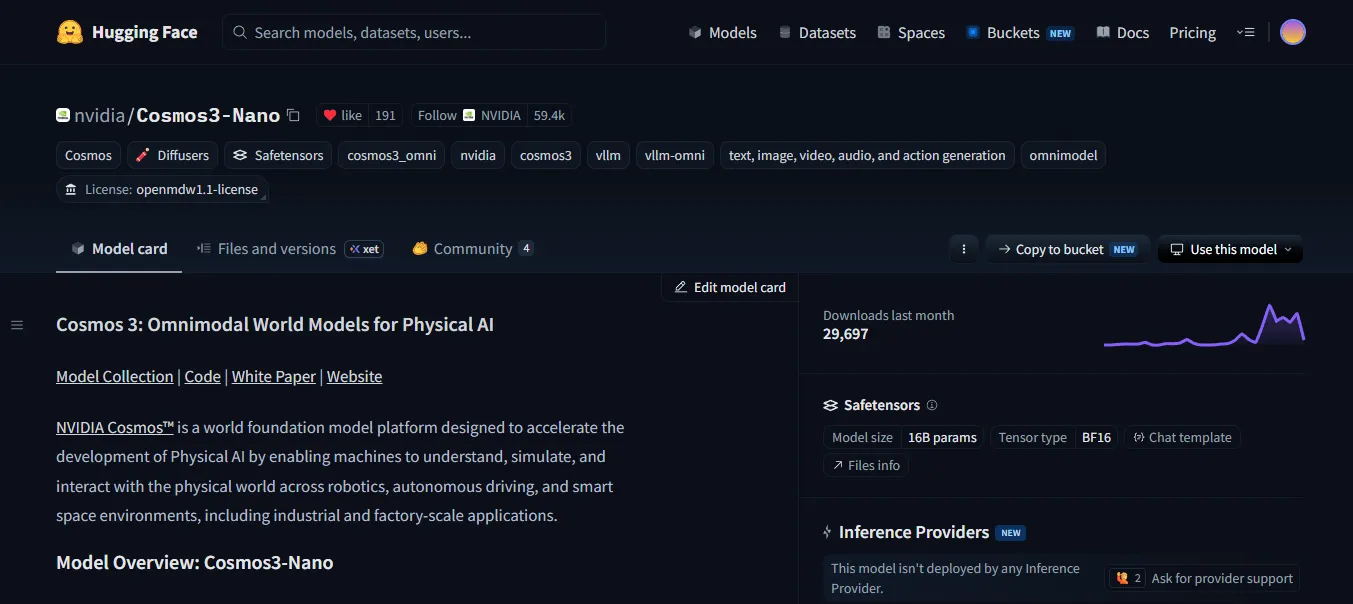Click the Inference Providers heading

[x=914, y=532]
